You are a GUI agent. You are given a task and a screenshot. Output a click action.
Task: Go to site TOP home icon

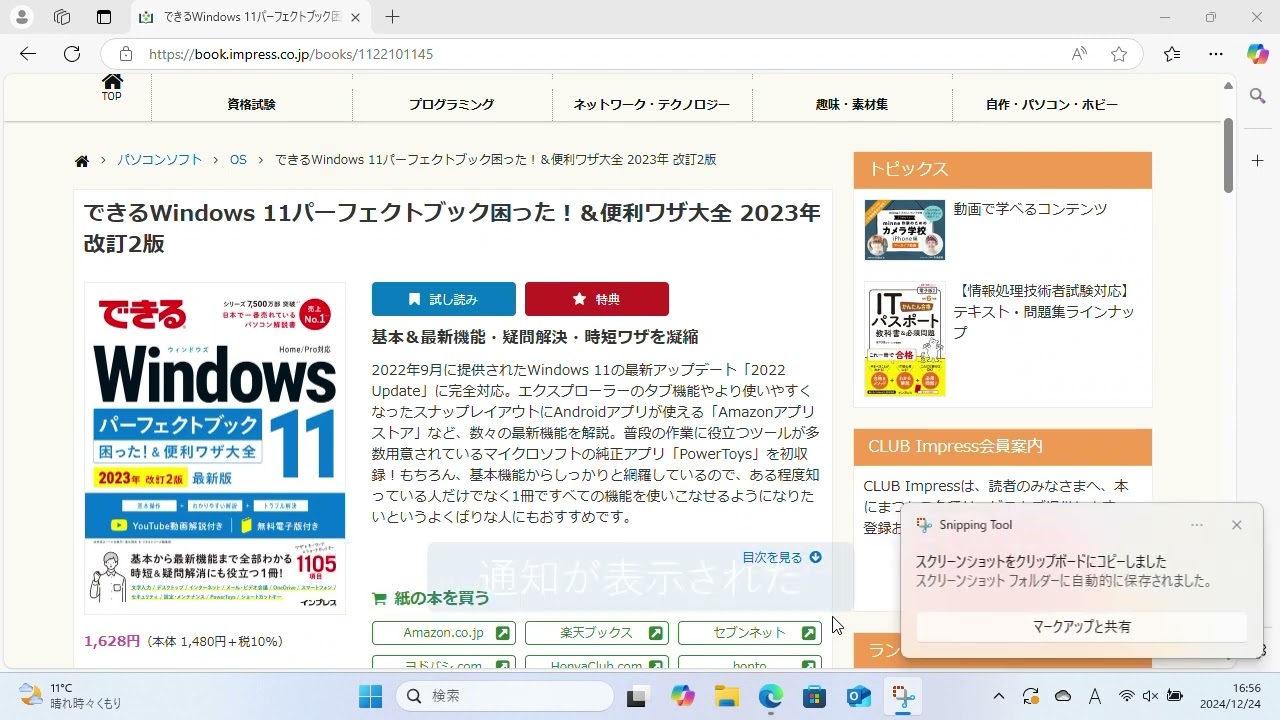tap(112, 87)
